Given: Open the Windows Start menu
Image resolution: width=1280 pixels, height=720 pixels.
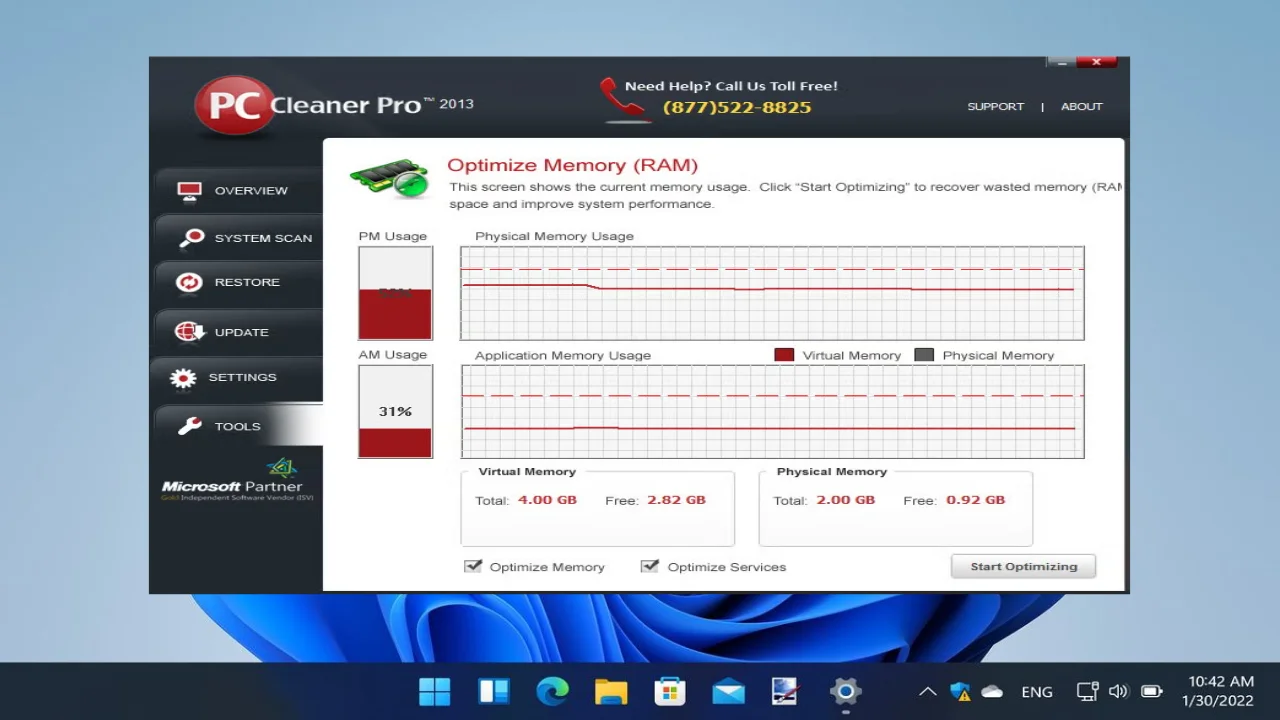Looking at the screenshot, I should [435, 691].
